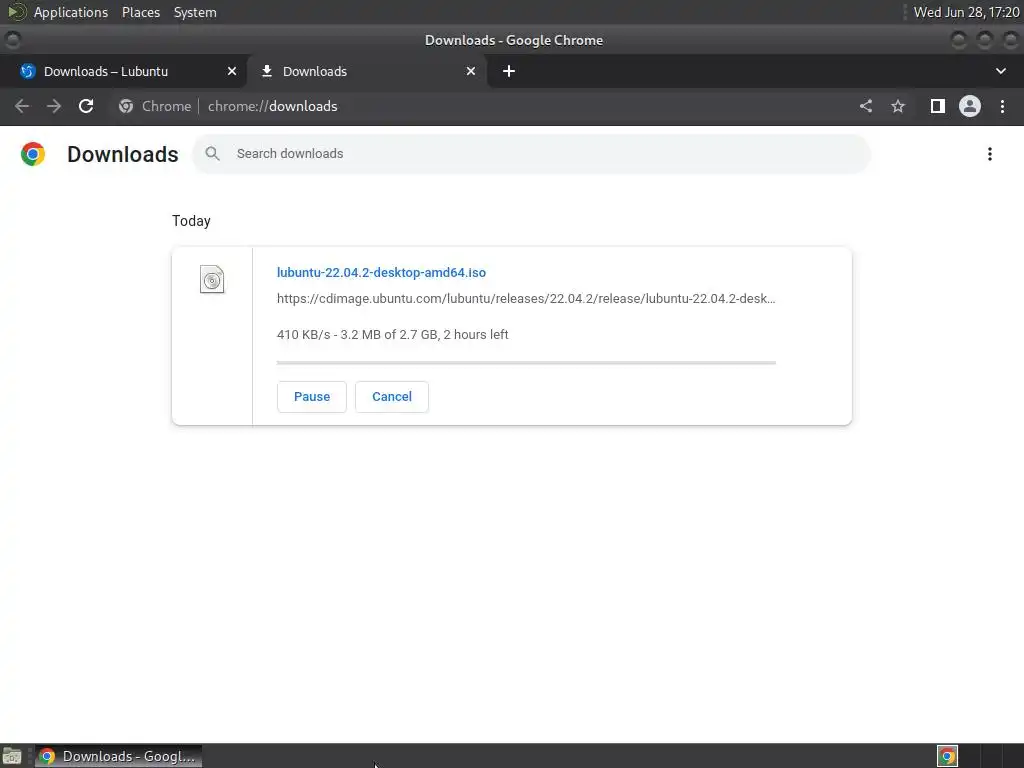The image size is (1024, 768).
Task: Click the cdimage.ubuntu.com source URL
Action: point(526,298)
